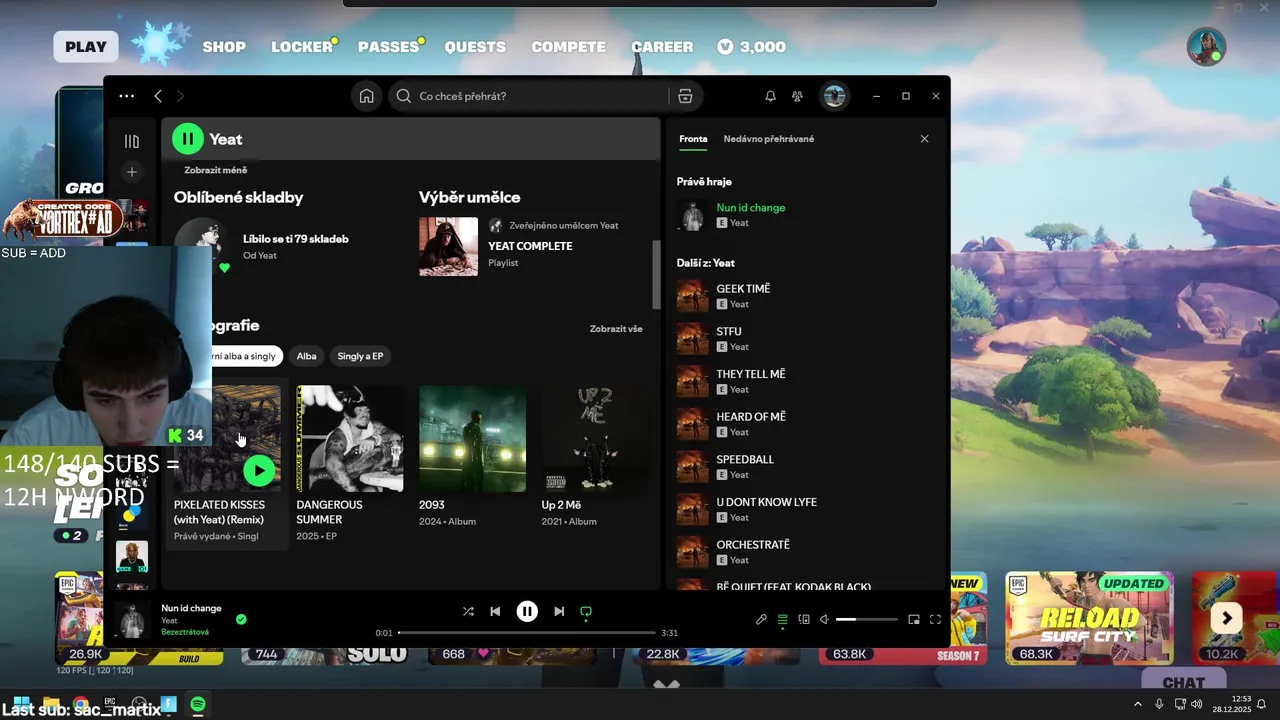Screen dimensions: 1280x720
Task: Open 2093 album cover
Action: tap(472, 438)
